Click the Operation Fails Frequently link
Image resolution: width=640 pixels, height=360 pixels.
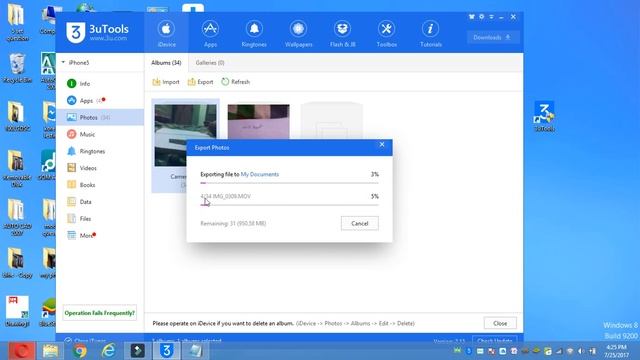coord(100,313)
